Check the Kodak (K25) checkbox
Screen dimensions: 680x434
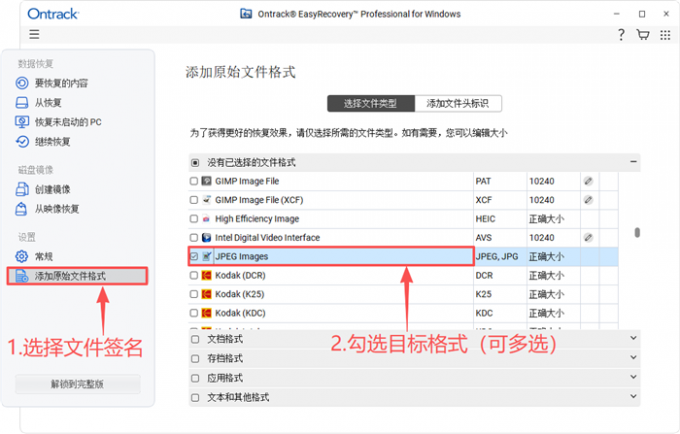[194, 294]
